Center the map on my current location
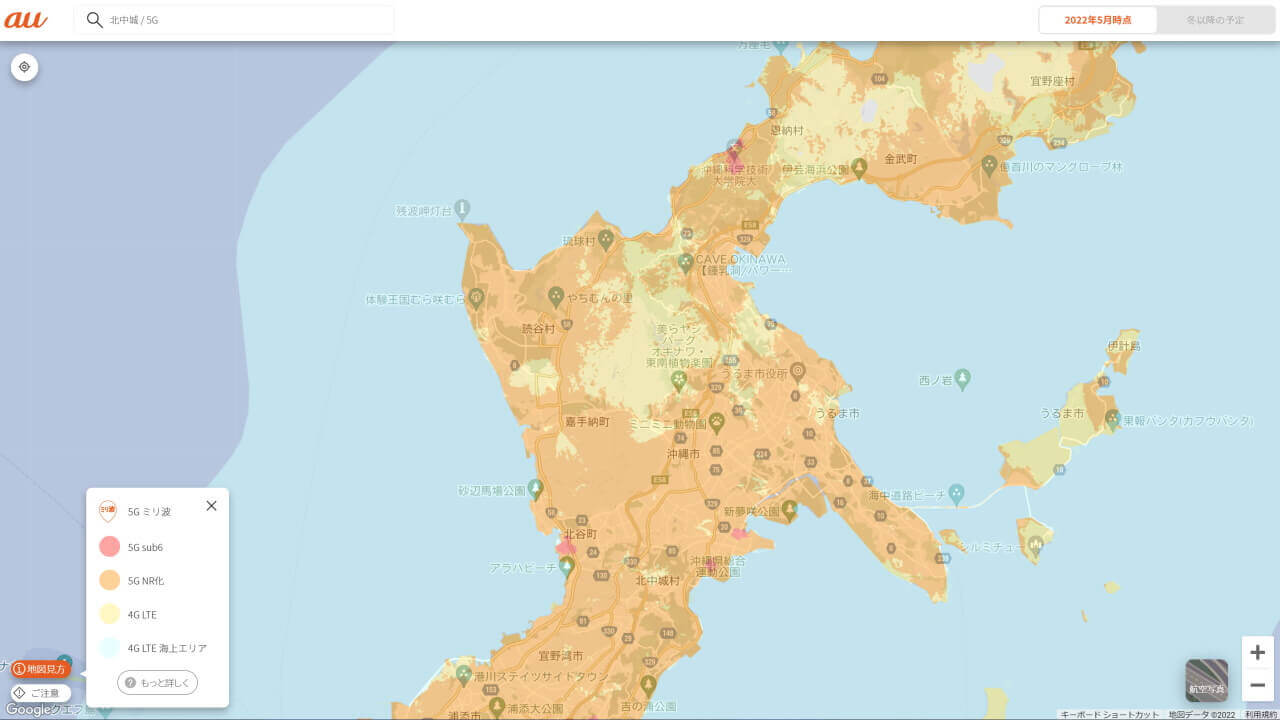This screenshot has height=720, width=1280. (25, 67)
